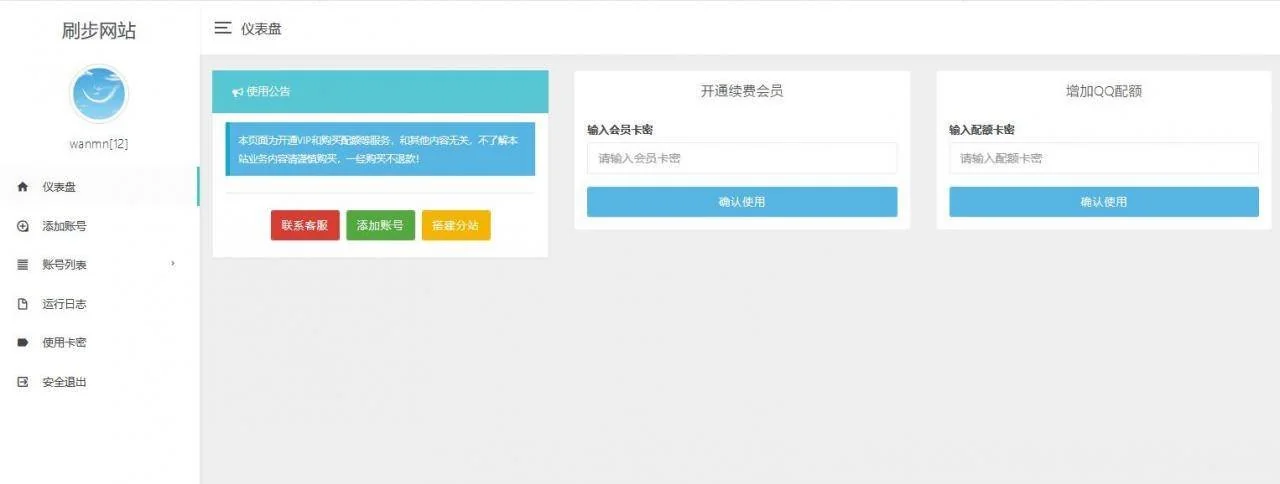Click the file icon for 运行日志
The width and height of the screenshot is (1280, 484).
tap(23, 304)
